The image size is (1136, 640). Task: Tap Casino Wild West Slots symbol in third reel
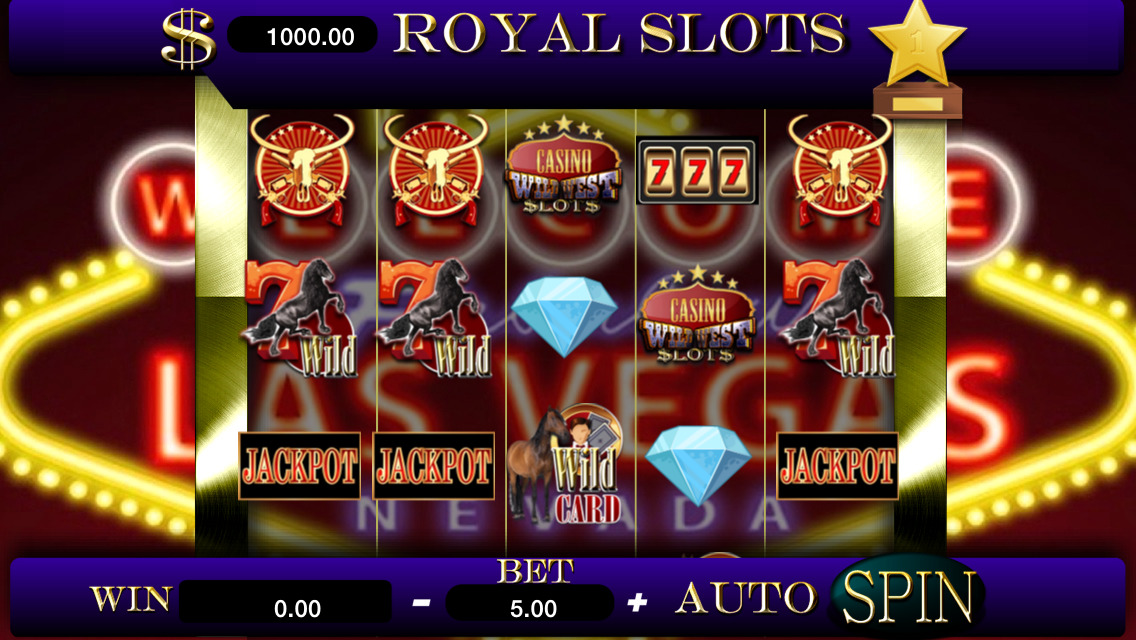564,166
